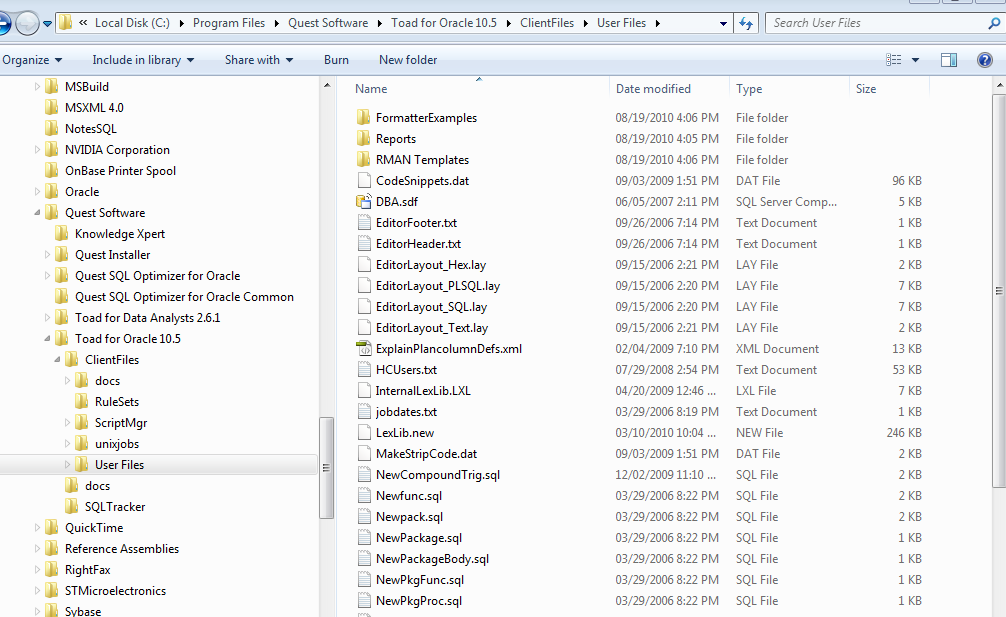Select the EditorLayout_Hex.lay file icon
The height and width of the screenshot is (617, 1006).
(x=364, y=264)
